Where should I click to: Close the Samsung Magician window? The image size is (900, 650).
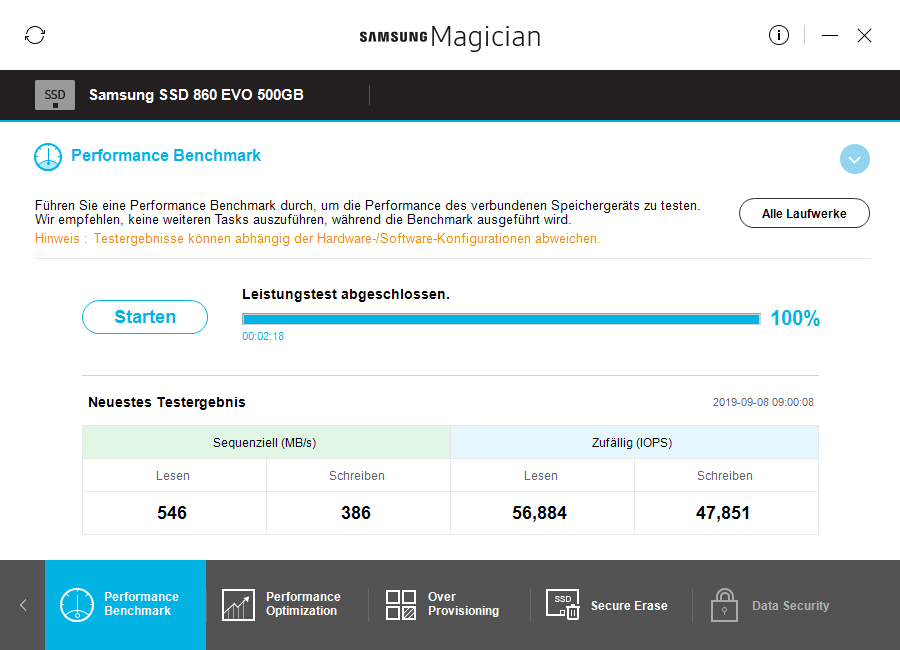(x=864, y=36)
